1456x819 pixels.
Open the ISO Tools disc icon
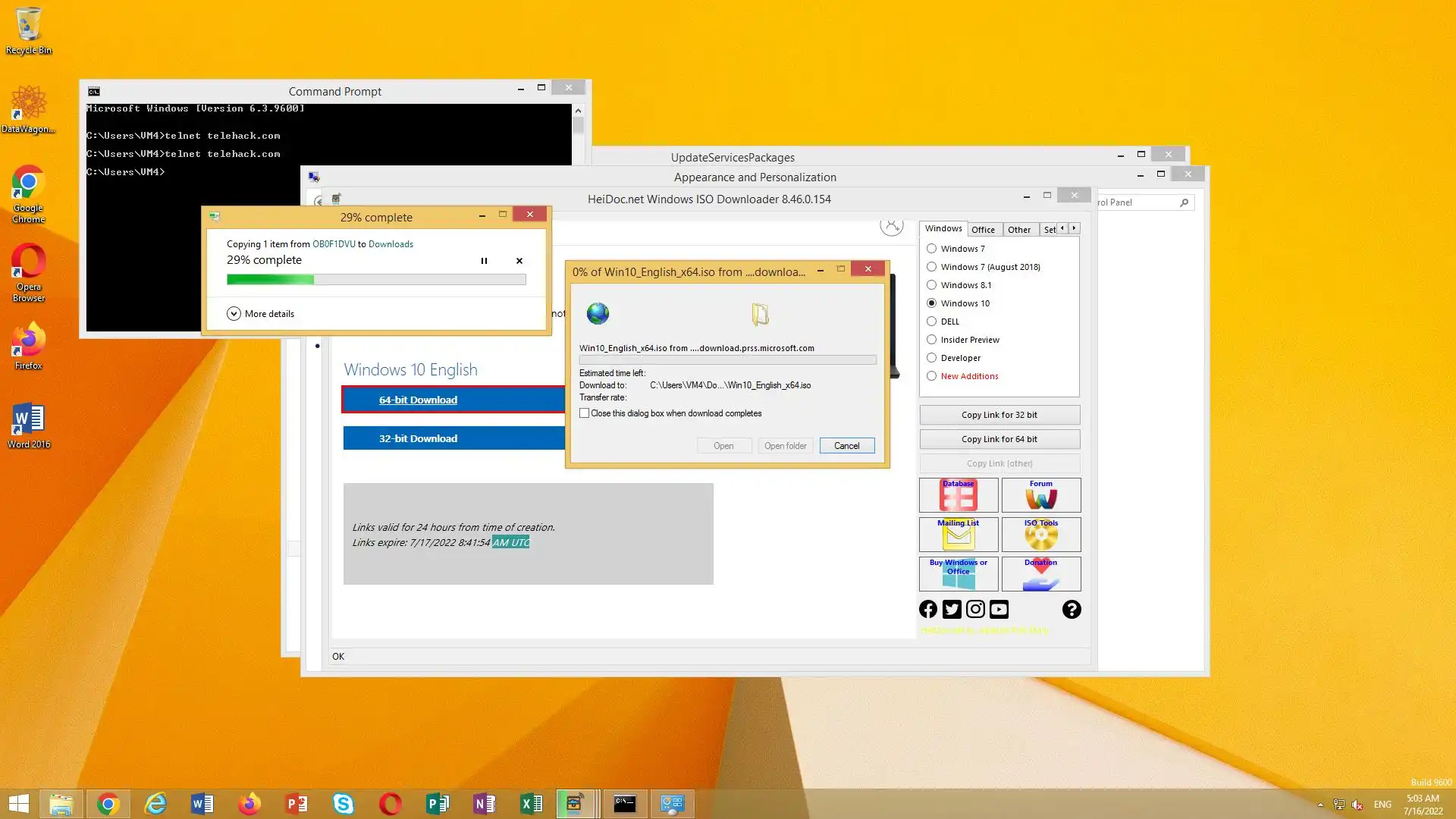pos(1040,535)
